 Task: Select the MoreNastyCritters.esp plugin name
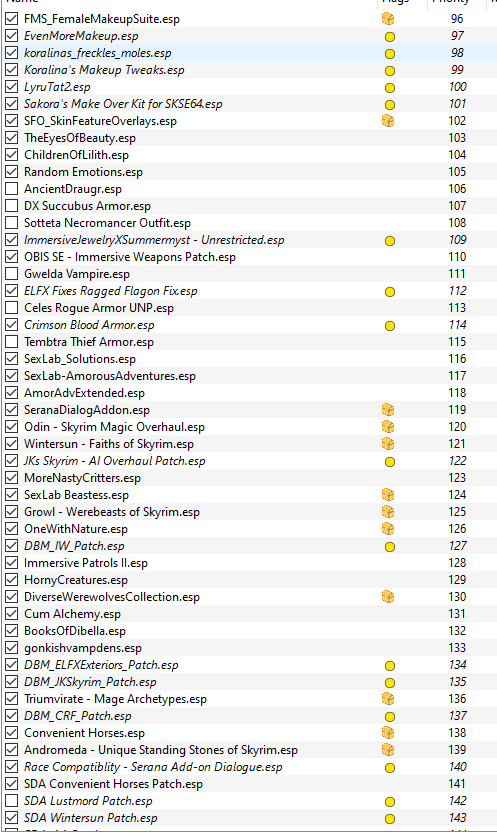(x=82, y=478)
